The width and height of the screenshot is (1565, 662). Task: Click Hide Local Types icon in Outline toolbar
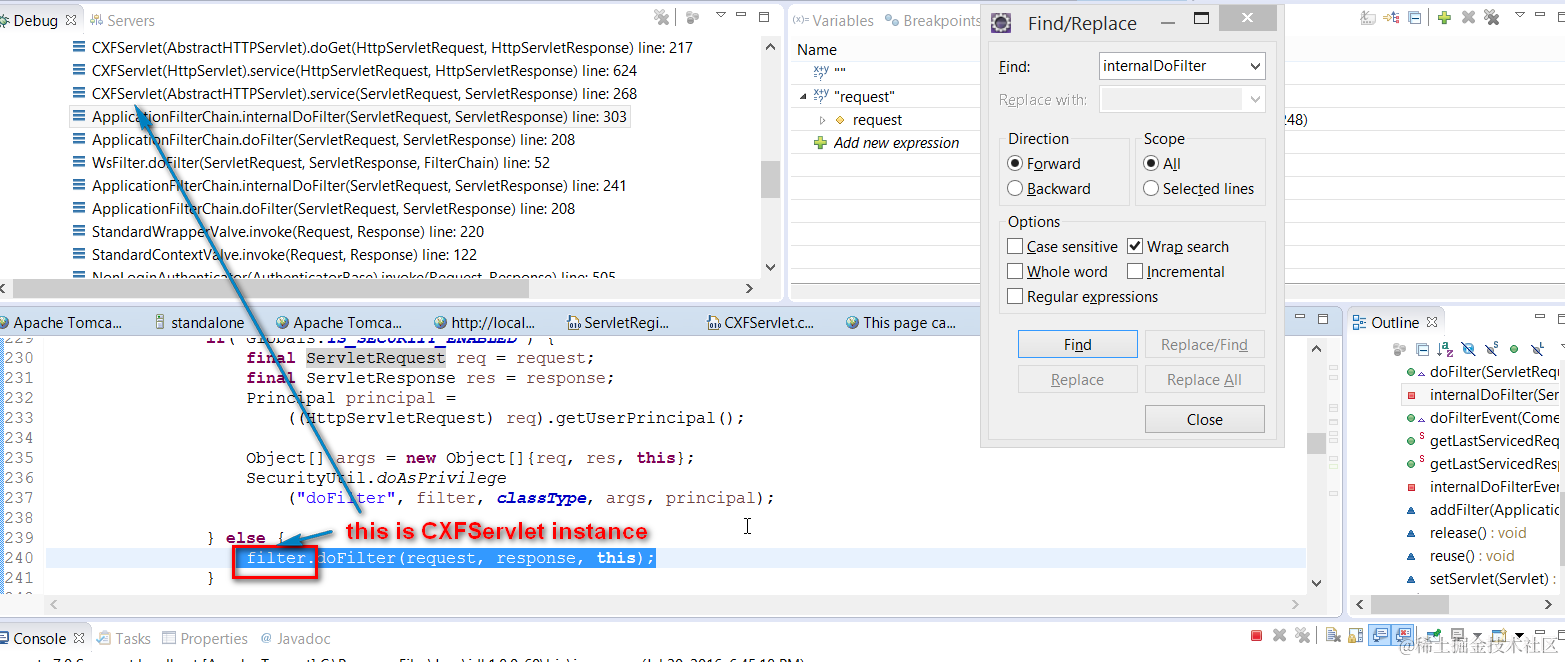coord(1537,349)
